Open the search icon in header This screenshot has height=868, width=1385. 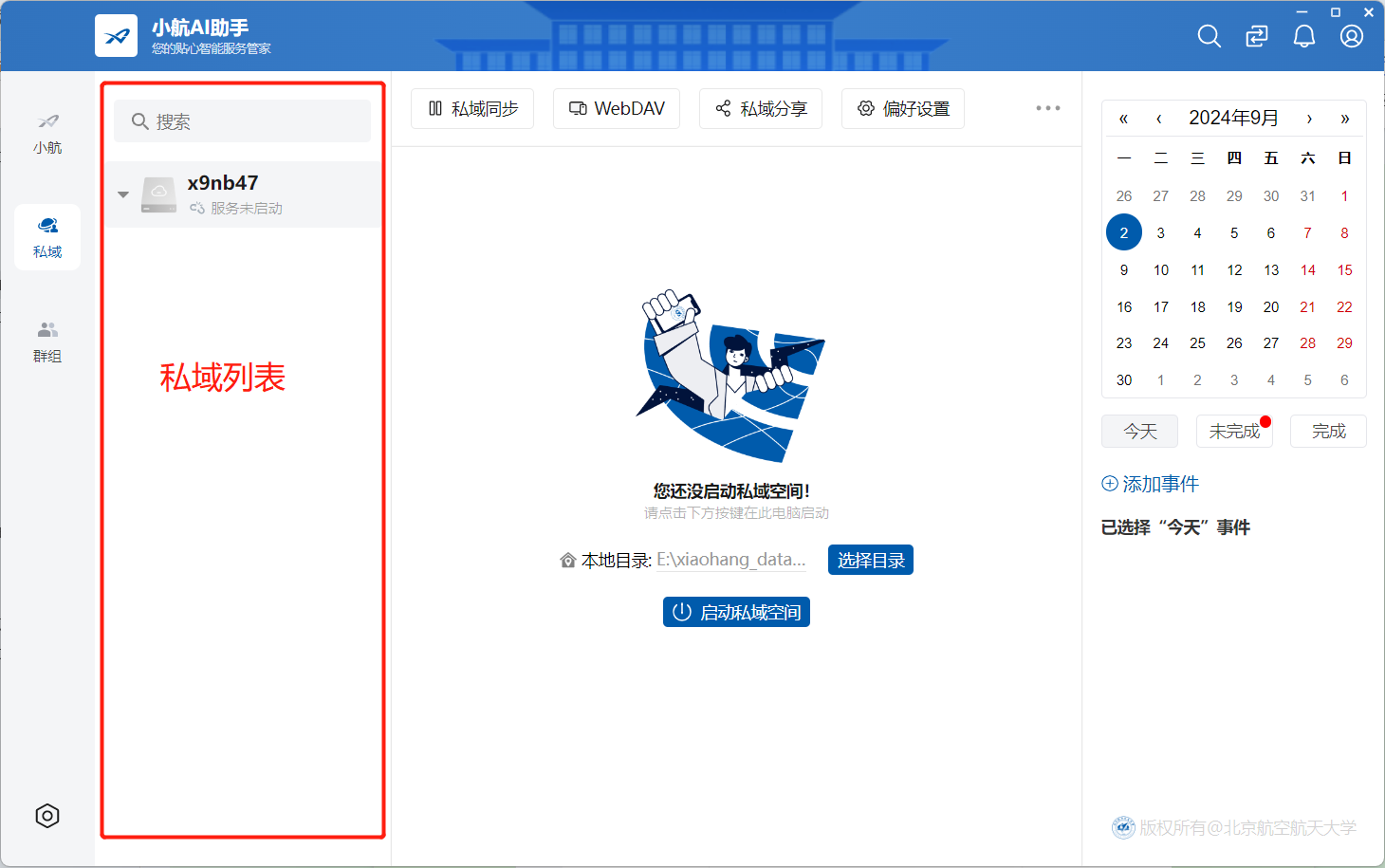click(1209, 36)
